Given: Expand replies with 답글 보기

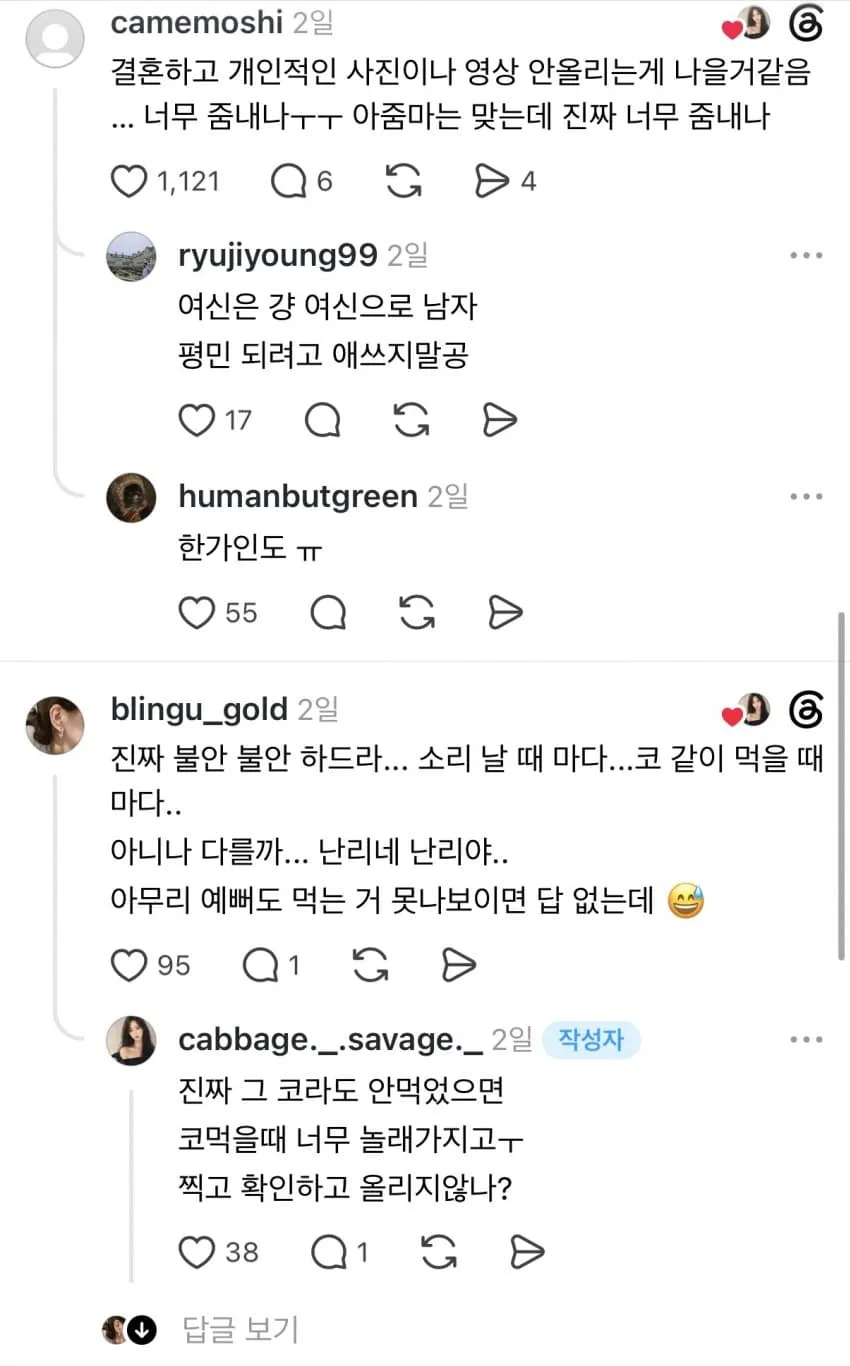Looking at the screenshot, I should point(241,1329).
